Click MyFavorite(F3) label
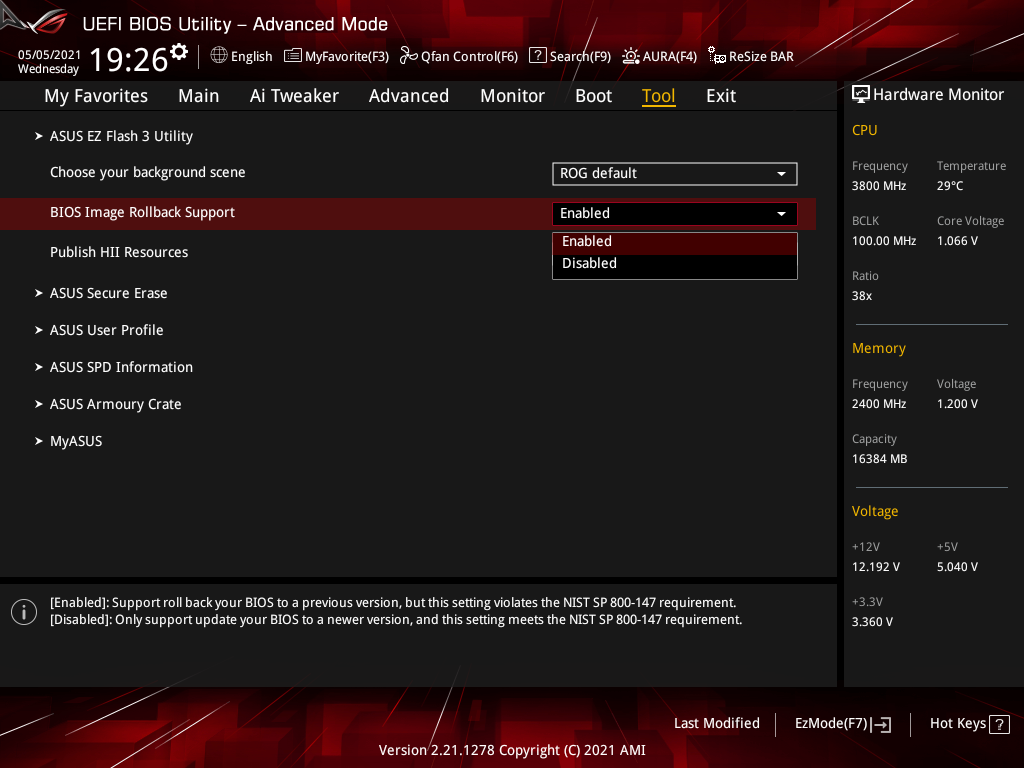 tap(347, 56)
